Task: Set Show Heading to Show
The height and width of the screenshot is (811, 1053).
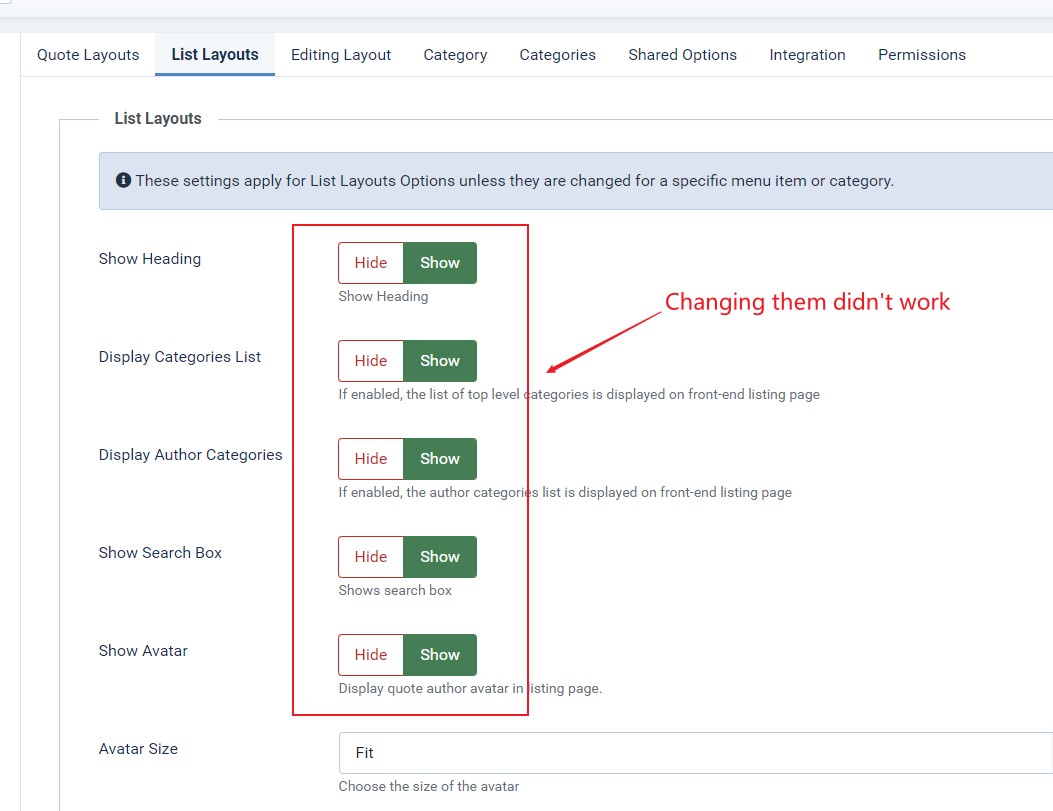Action: point(440,263)
